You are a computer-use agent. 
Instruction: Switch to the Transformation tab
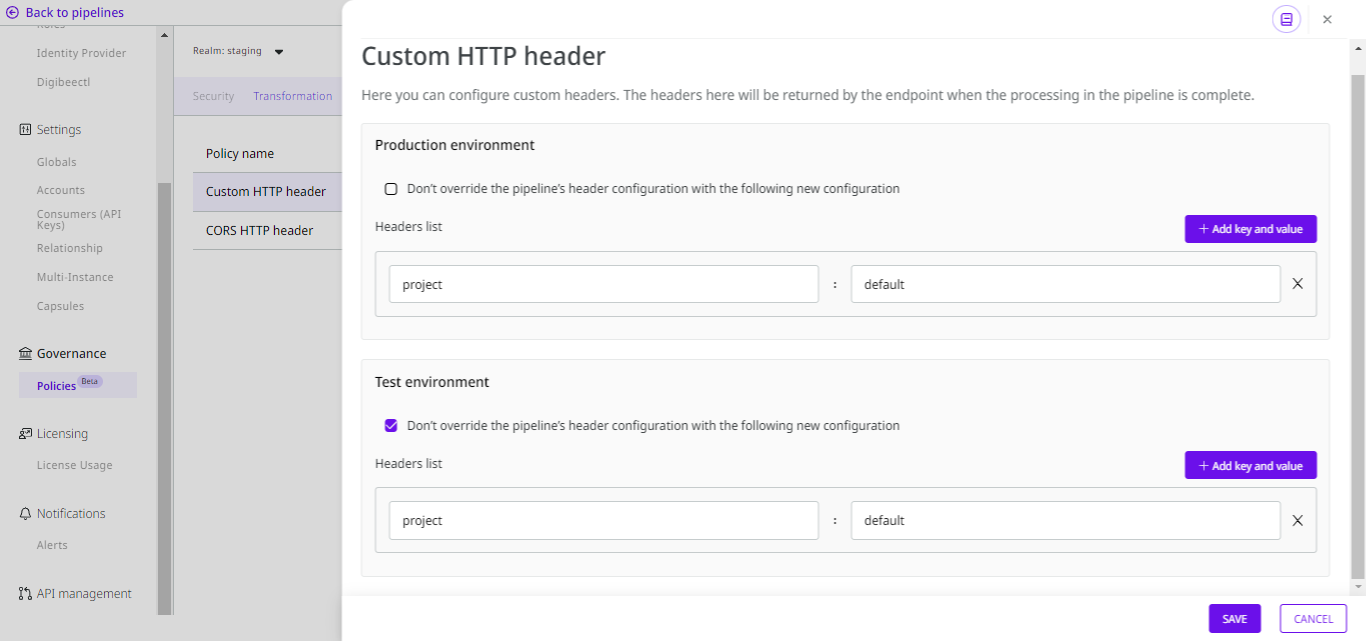coord(292,97)
